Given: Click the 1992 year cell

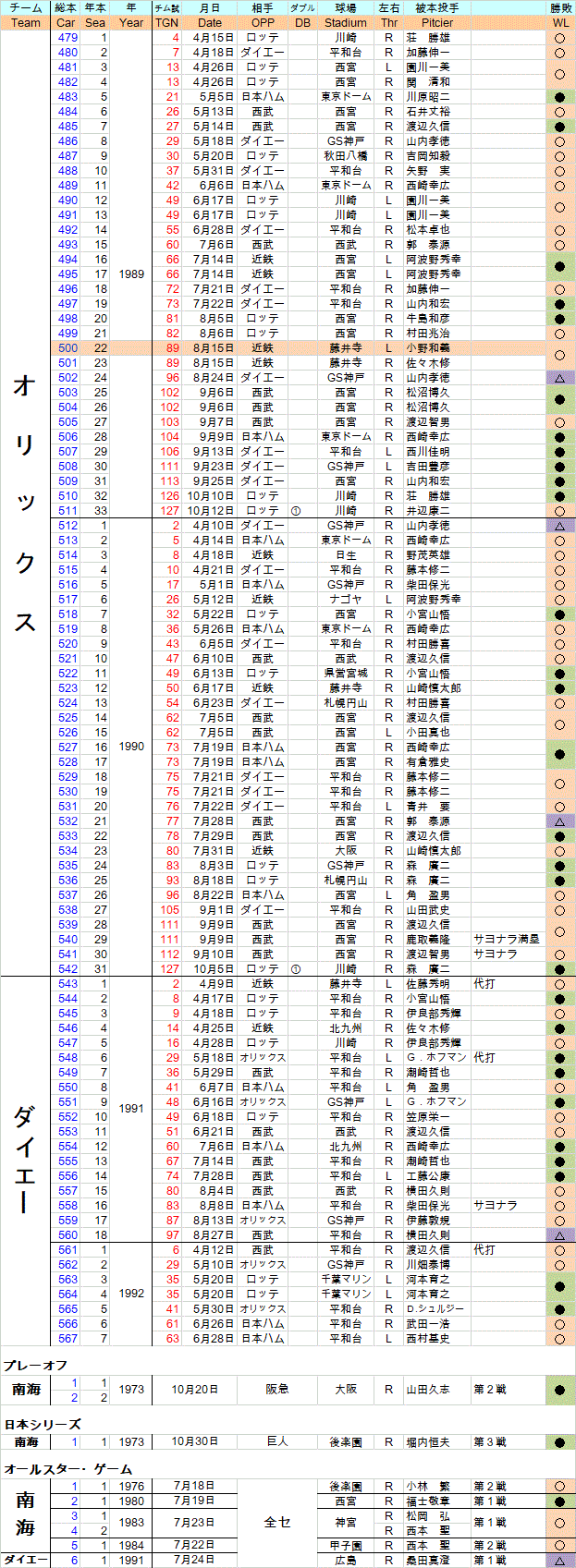Looking at the screenshot, I should click(131, 1294).
